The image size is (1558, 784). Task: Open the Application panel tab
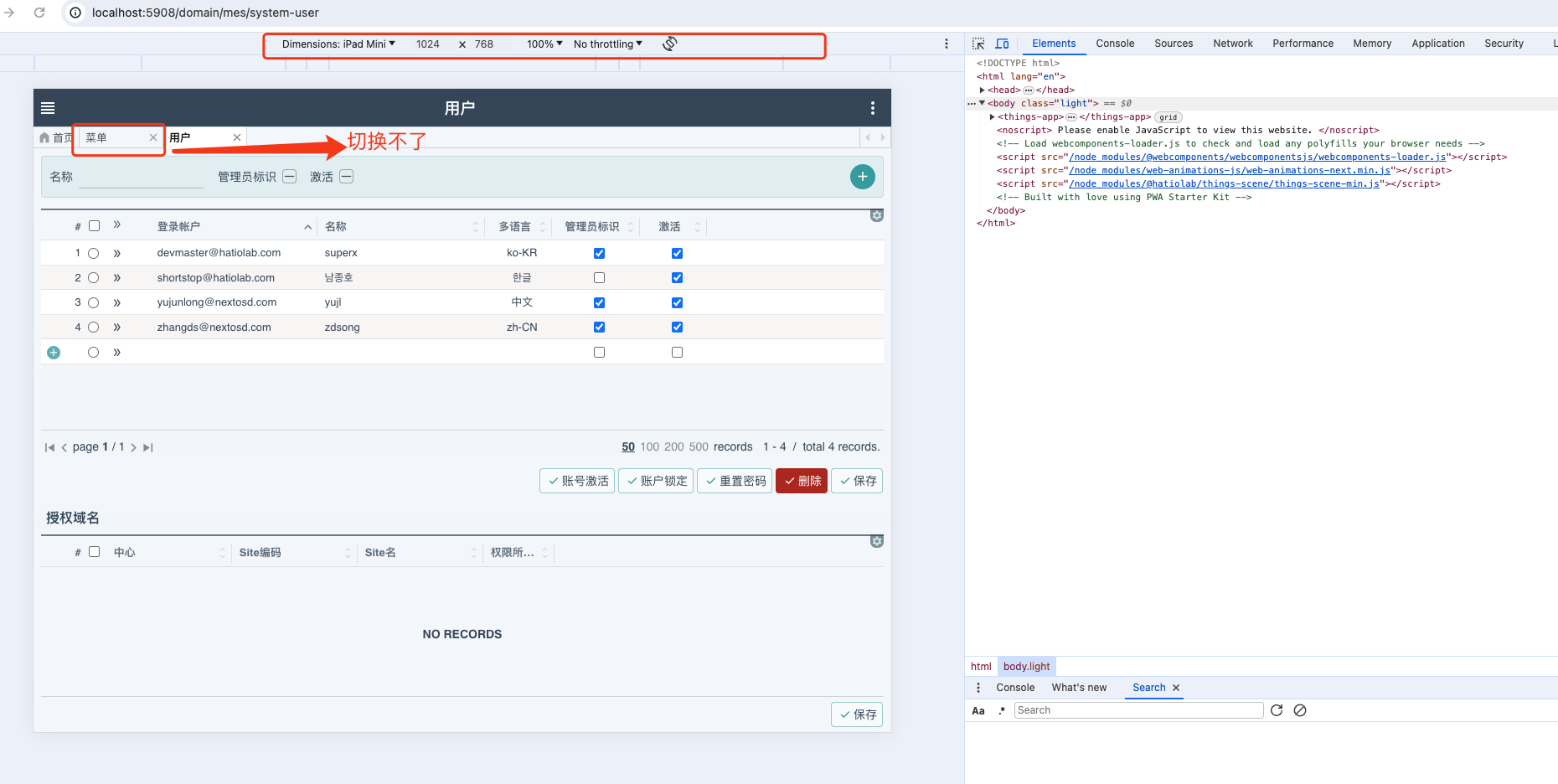coord(1438,44)
